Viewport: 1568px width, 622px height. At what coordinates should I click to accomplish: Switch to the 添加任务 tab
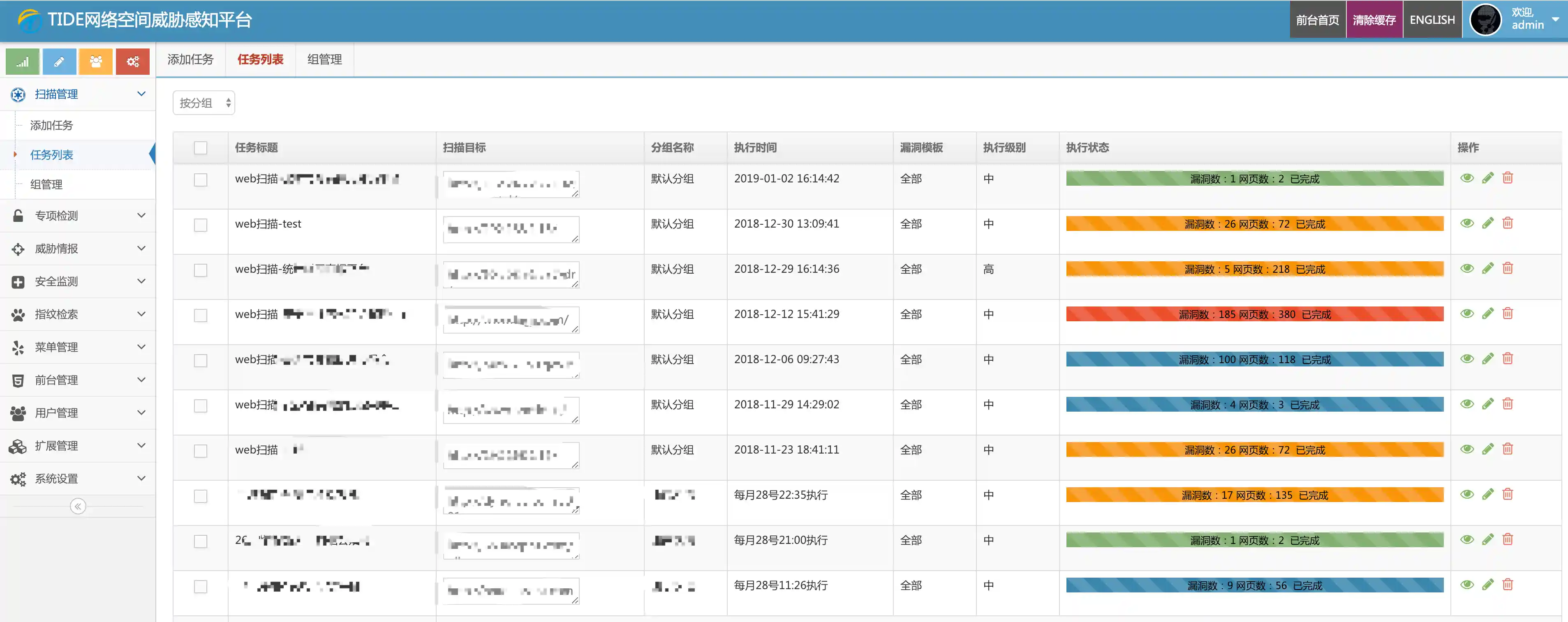(x=190, y=60)
